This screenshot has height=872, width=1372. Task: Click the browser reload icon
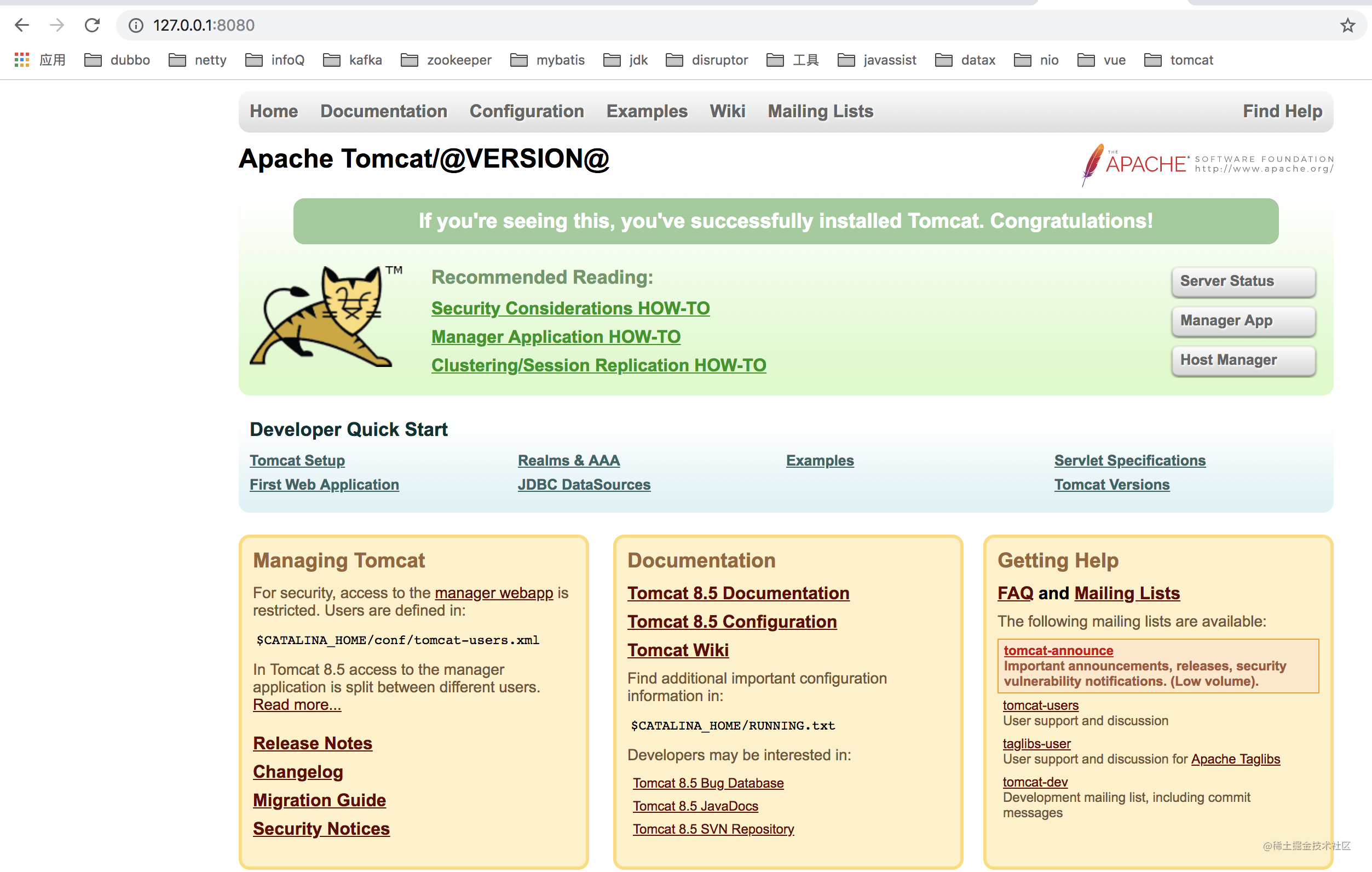[93, 25]
